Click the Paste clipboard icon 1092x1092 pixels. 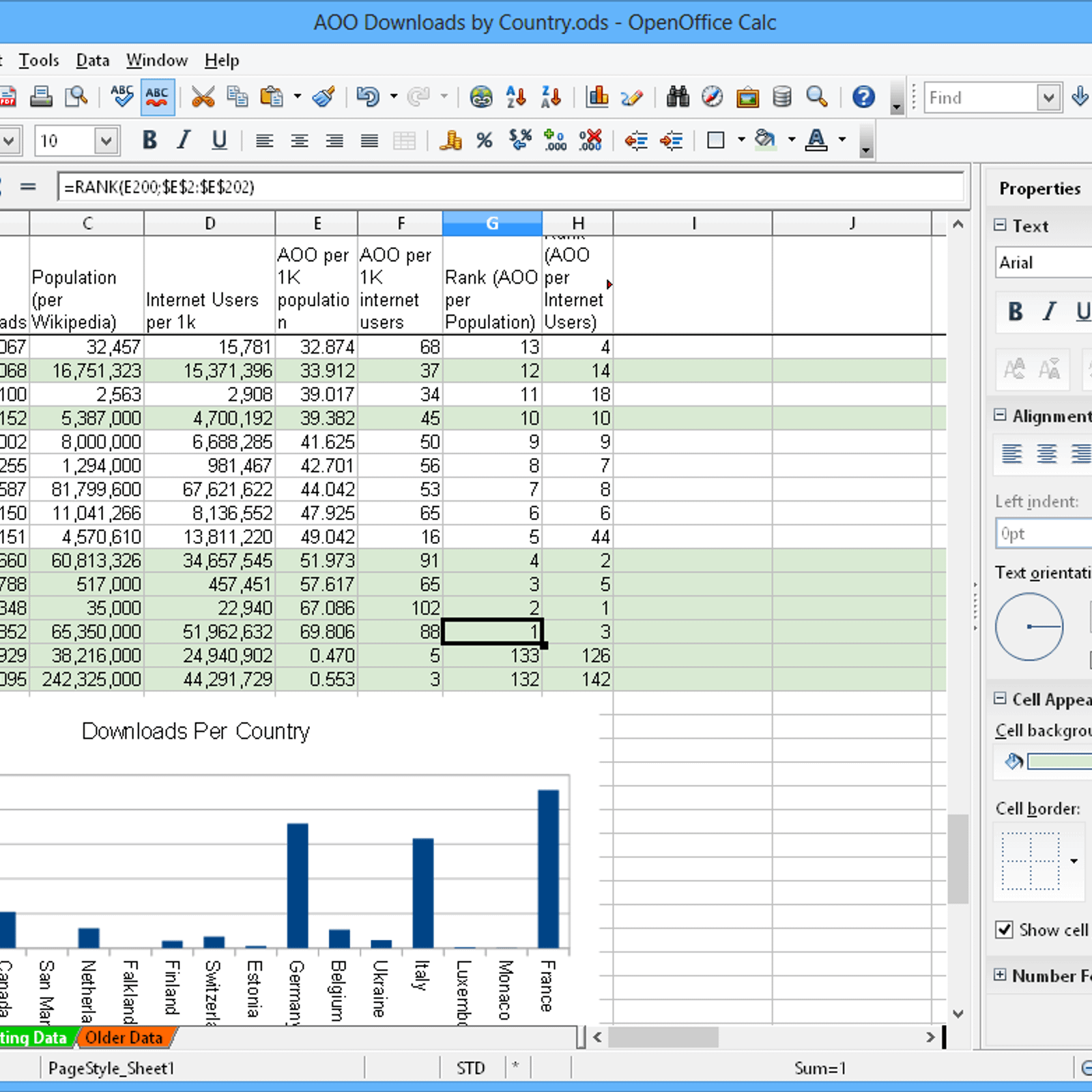272,97
